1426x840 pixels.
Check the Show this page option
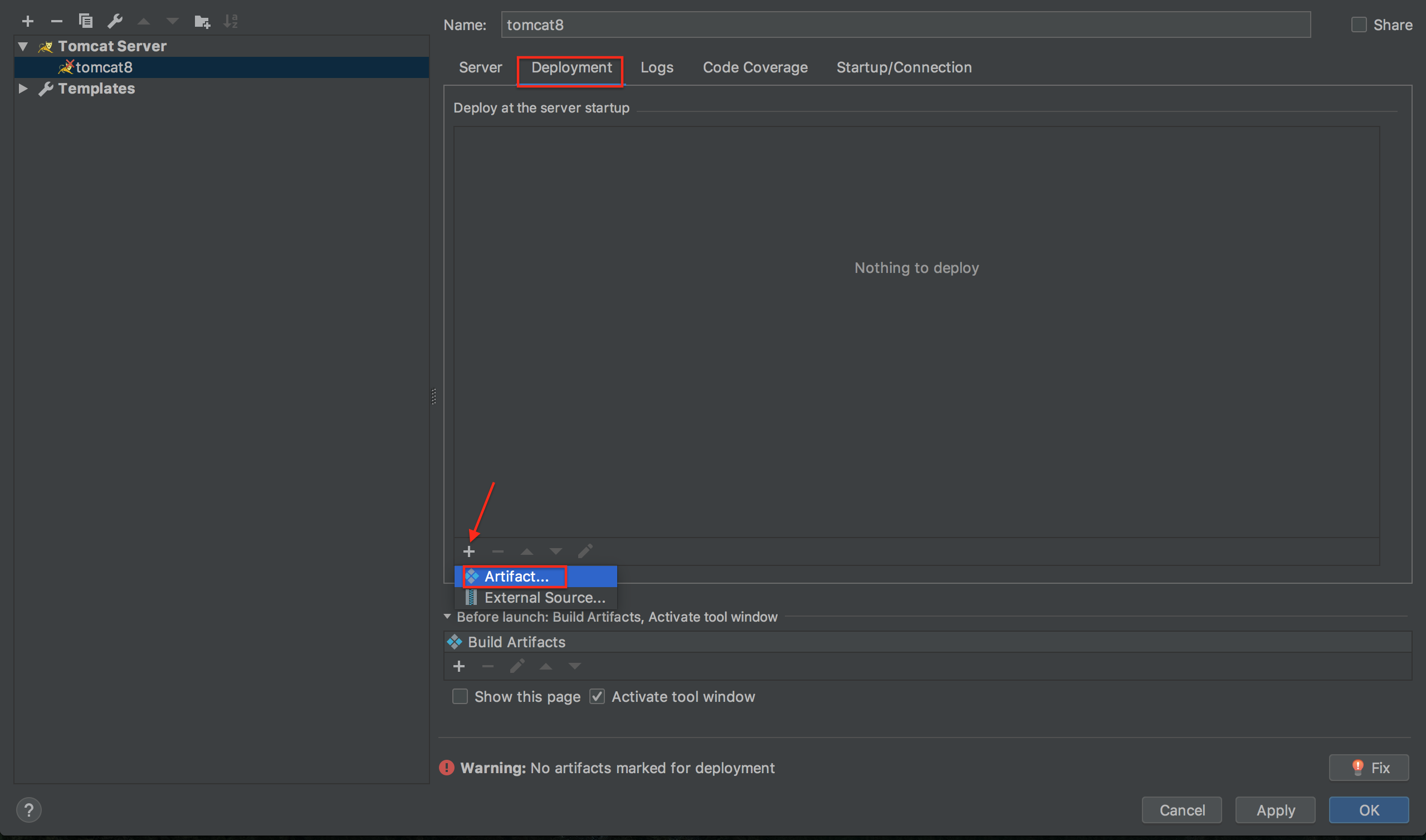pyautogui.click(x=460, y=696)
